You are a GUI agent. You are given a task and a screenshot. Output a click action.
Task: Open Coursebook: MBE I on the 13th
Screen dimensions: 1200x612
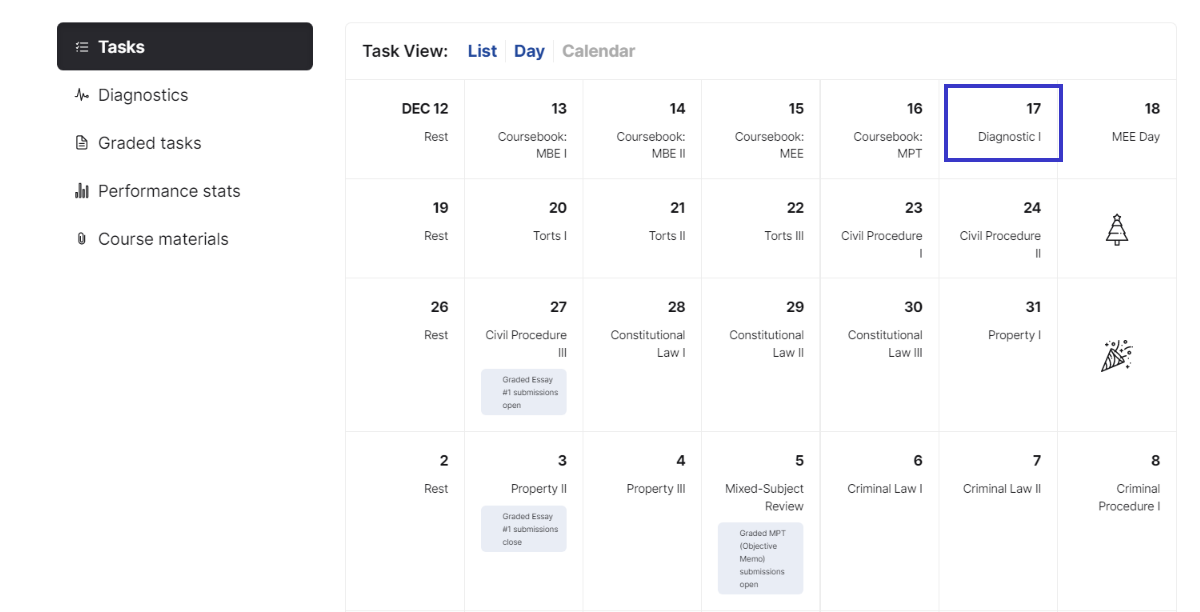(532, 145)
